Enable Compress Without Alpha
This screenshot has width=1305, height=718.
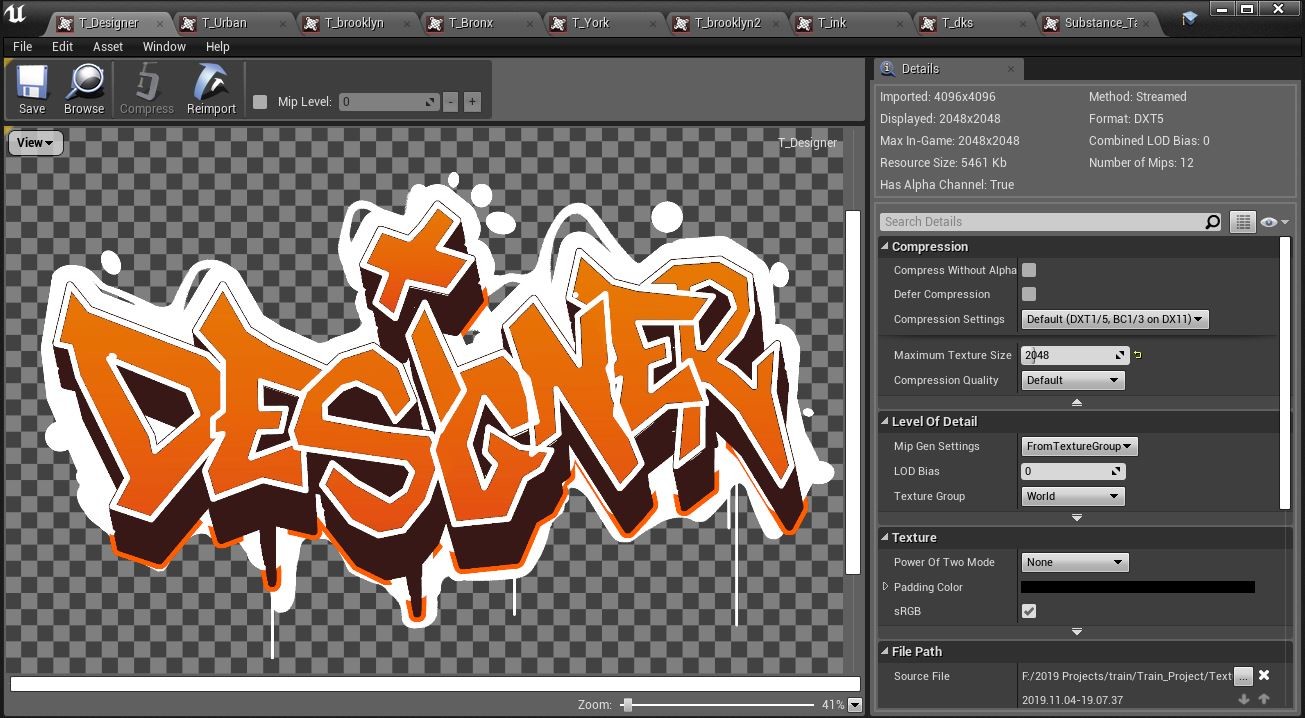pos(1029,269)
